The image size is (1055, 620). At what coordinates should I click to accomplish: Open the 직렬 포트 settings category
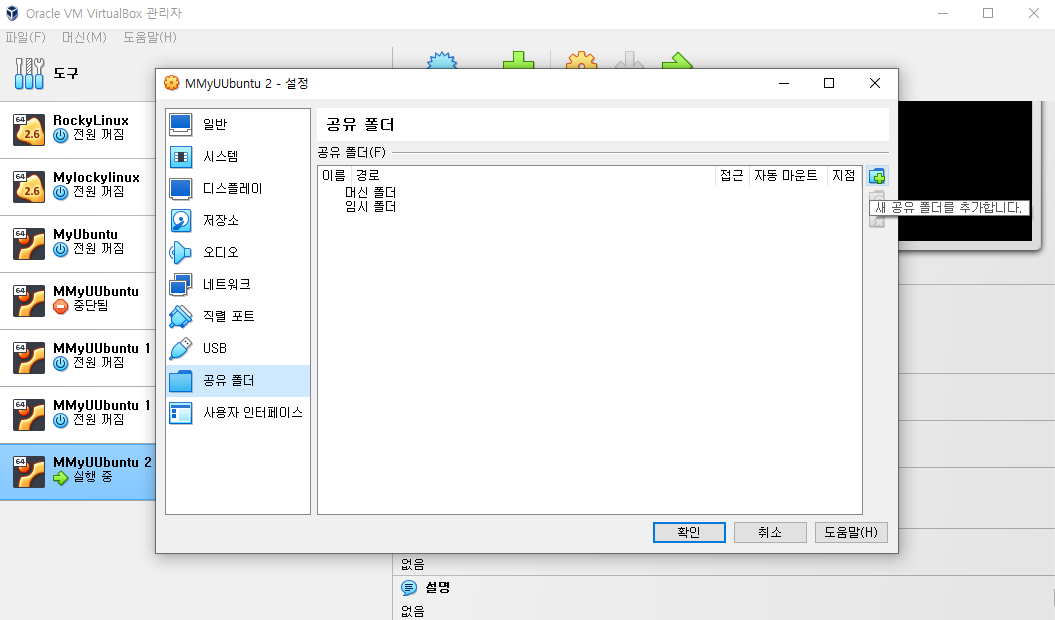coord(238,316)
